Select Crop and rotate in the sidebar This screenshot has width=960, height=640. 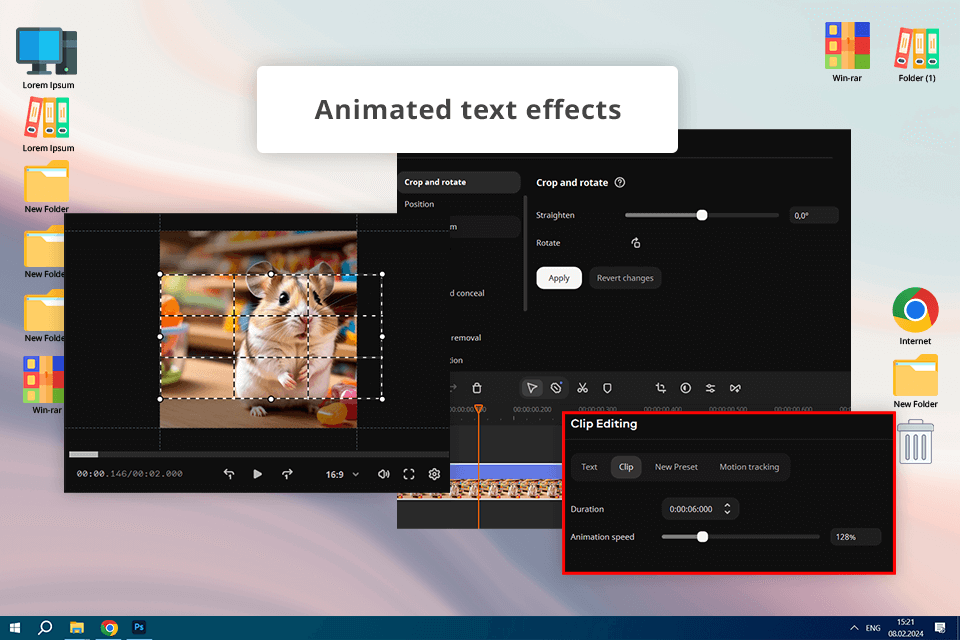pos(459,183)
